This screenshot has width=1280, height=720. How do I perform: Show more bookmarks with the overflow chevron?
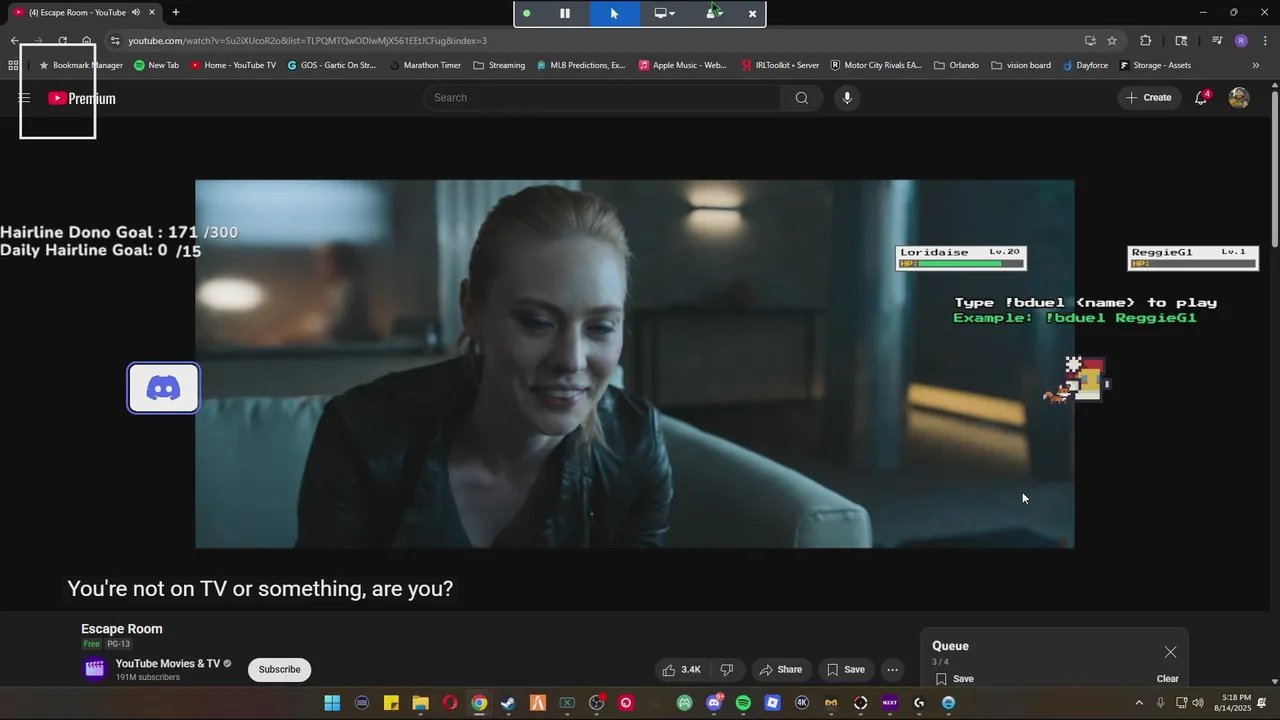pyautogui.click(x=1256, y=65)
